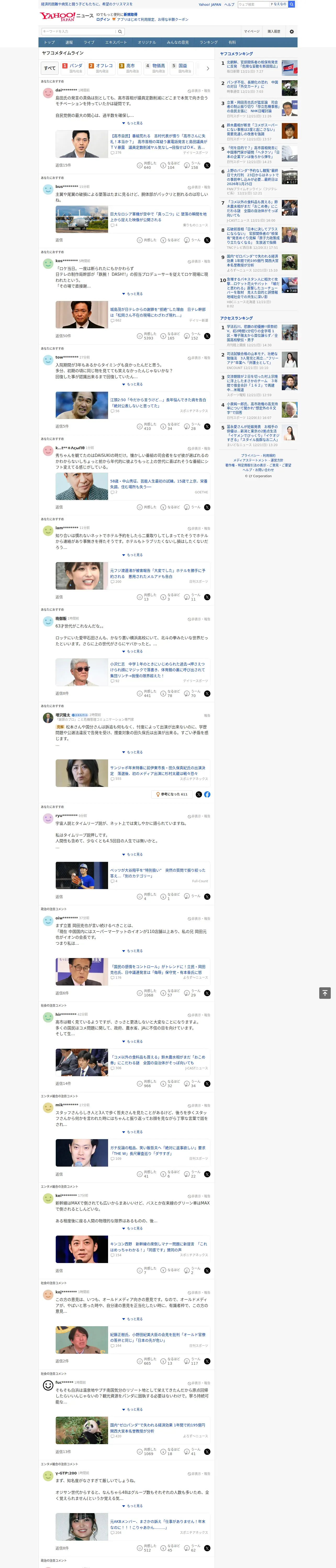Expand もっと見る on kos's comment

point(132,294)
